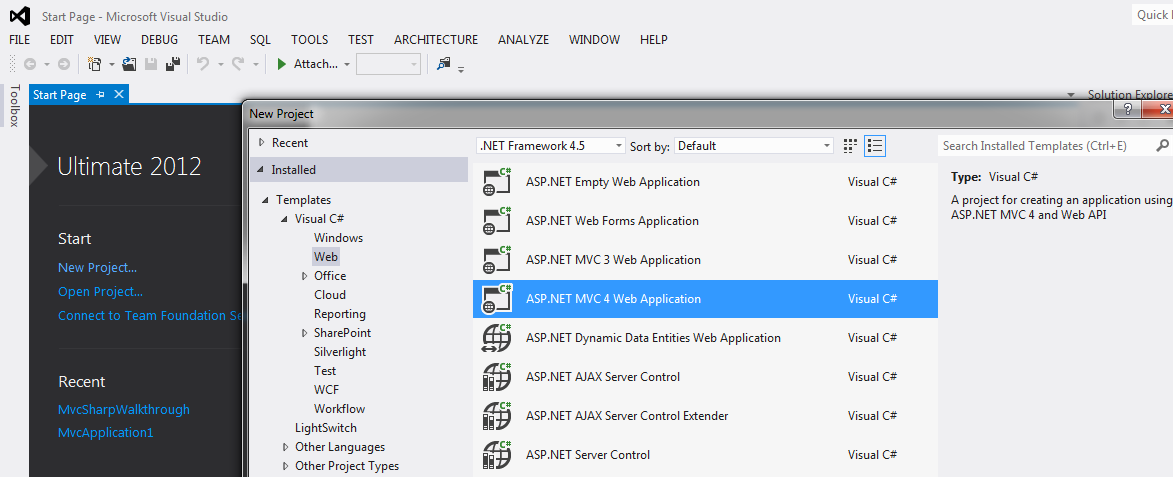Click the Open Project... link
1173x477 pixels.
click(x=100, y=292)
